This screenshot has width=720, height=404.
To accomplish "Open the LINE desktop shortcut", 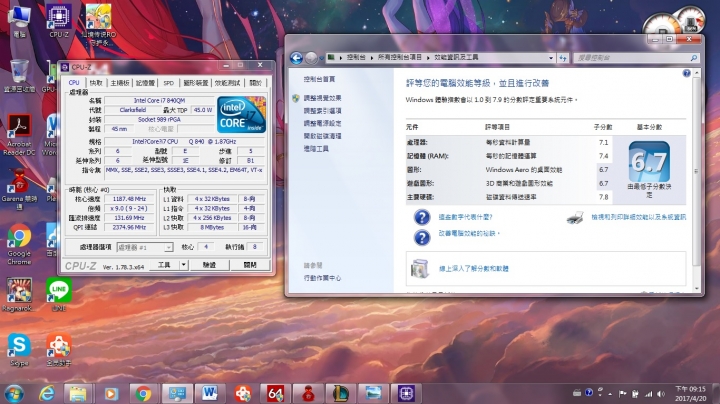I will [59, 295].
